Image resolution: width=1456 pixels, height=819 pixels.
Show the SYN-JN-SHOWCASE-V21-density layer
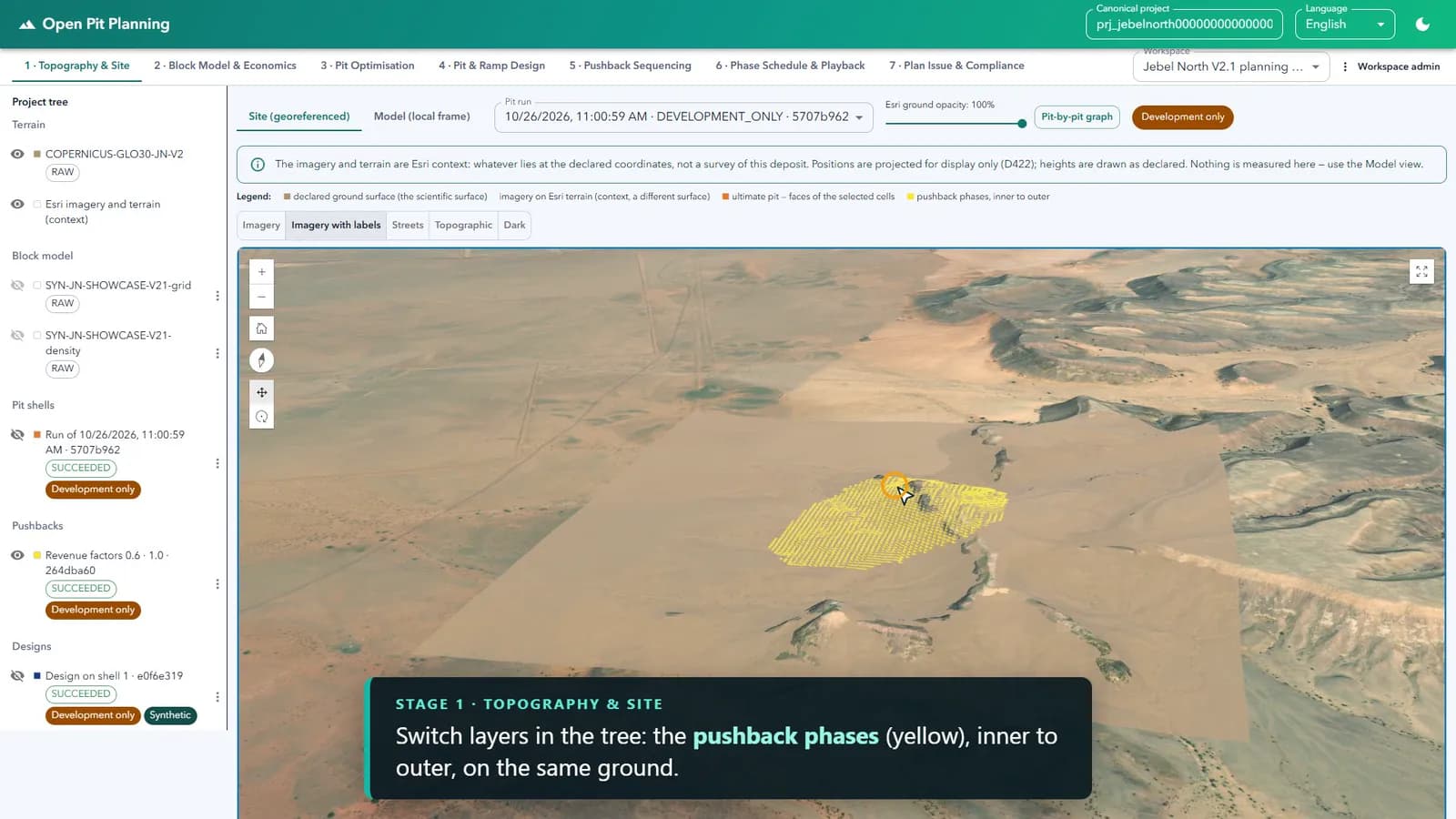click(x=17, y=335)
